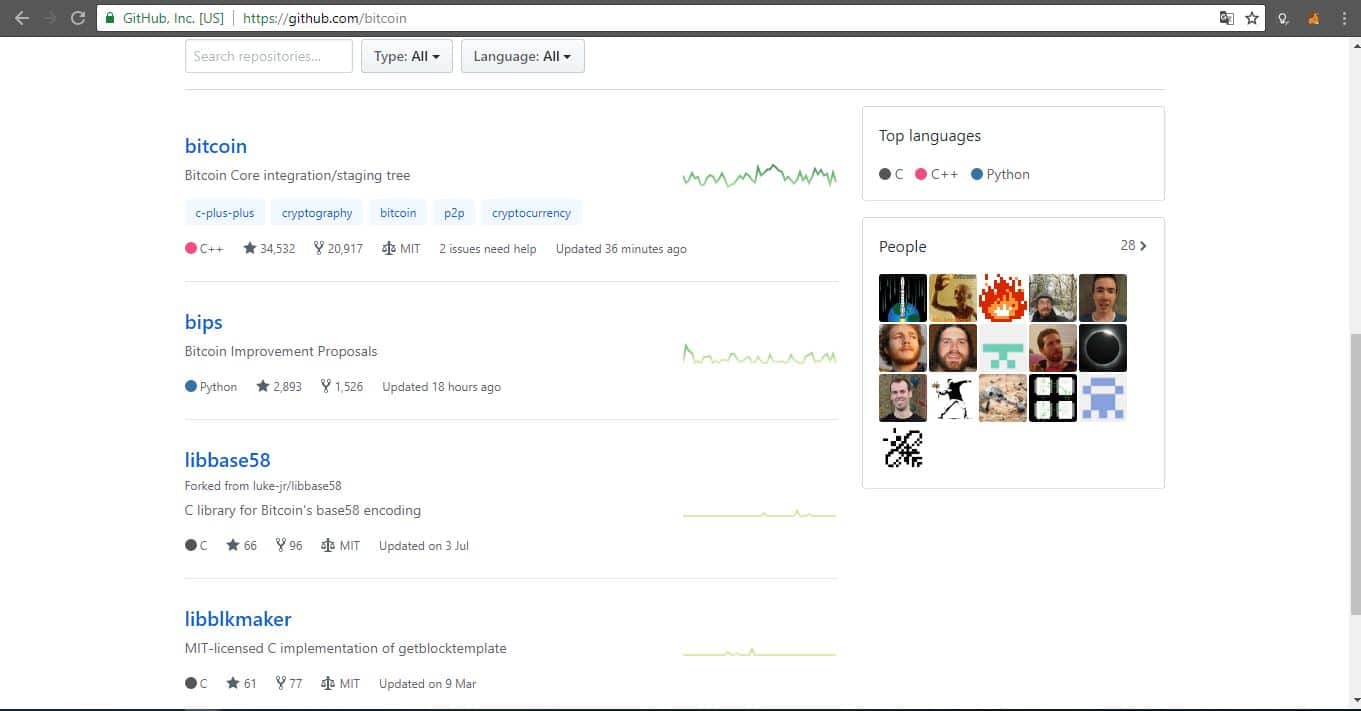This screenshot has height=711, width=1361.
Task: Open the libblkmaker repository link
Action: point(238,619)
